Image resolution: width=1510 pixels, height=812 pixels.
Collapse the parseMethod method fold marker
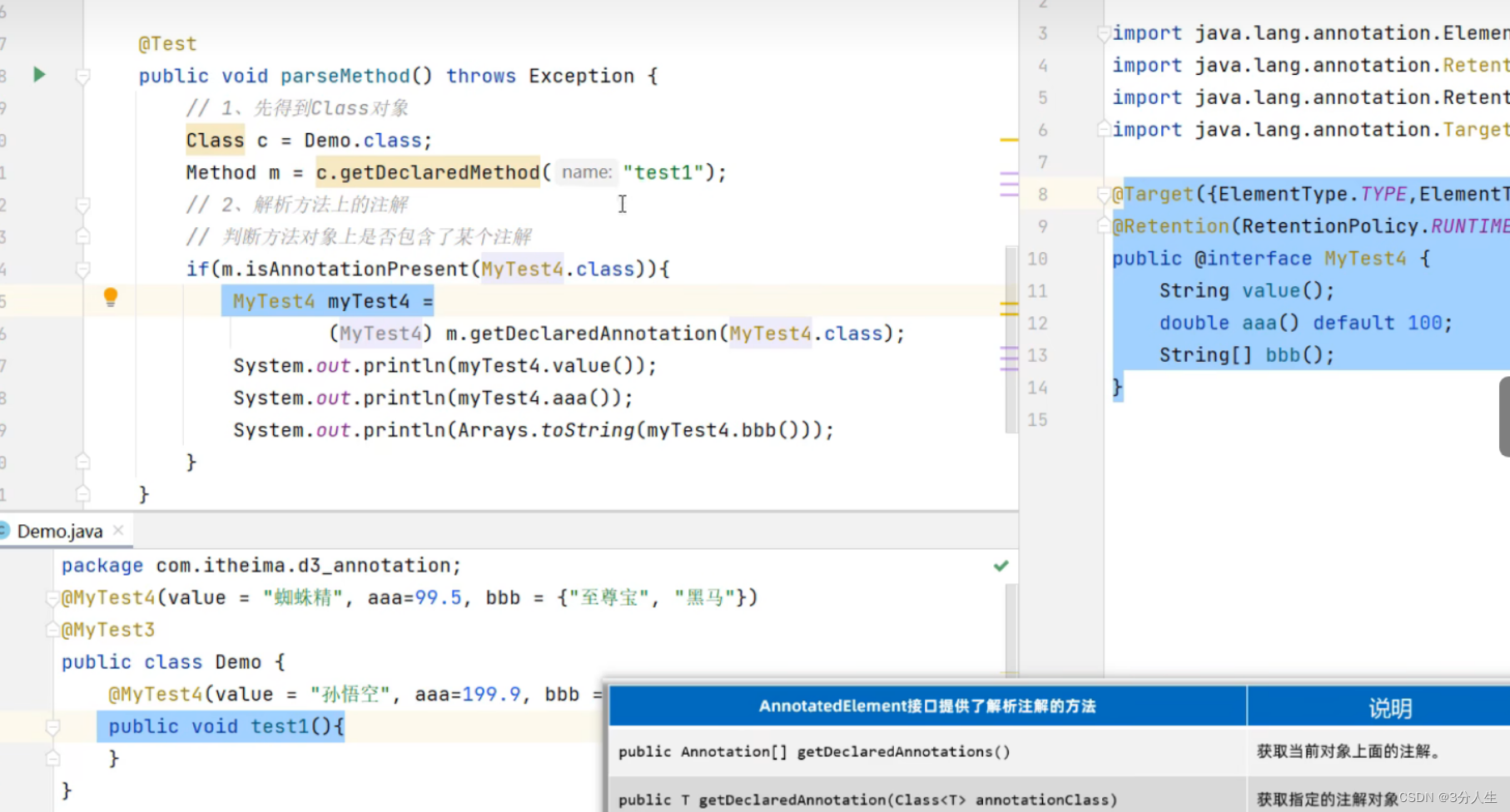[83, 77]
